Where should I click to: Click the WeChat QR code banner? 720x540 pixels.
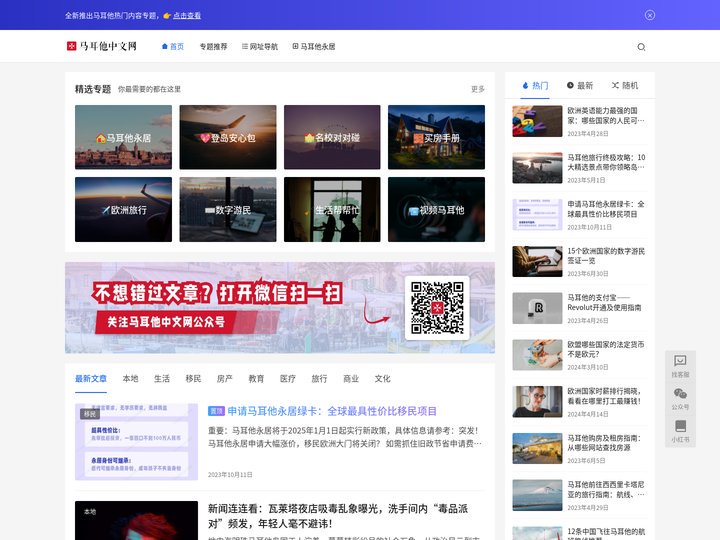(280, 308)
